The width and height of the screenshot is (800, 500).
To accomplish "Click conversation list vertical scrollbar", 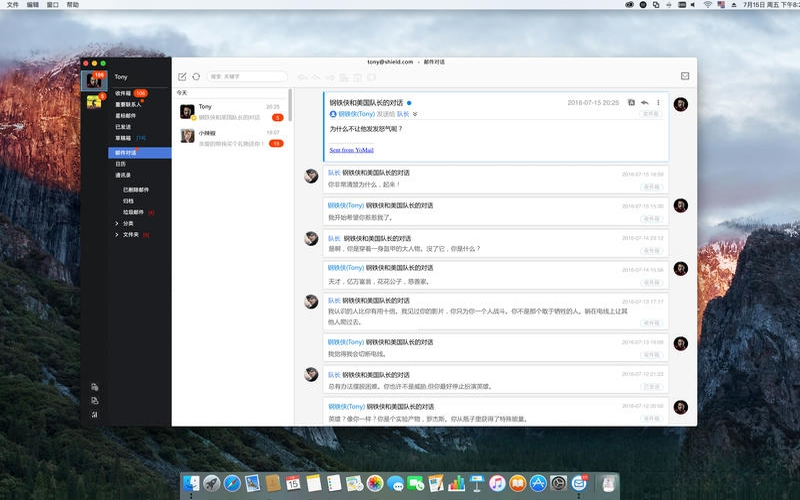I will [290, 105].
